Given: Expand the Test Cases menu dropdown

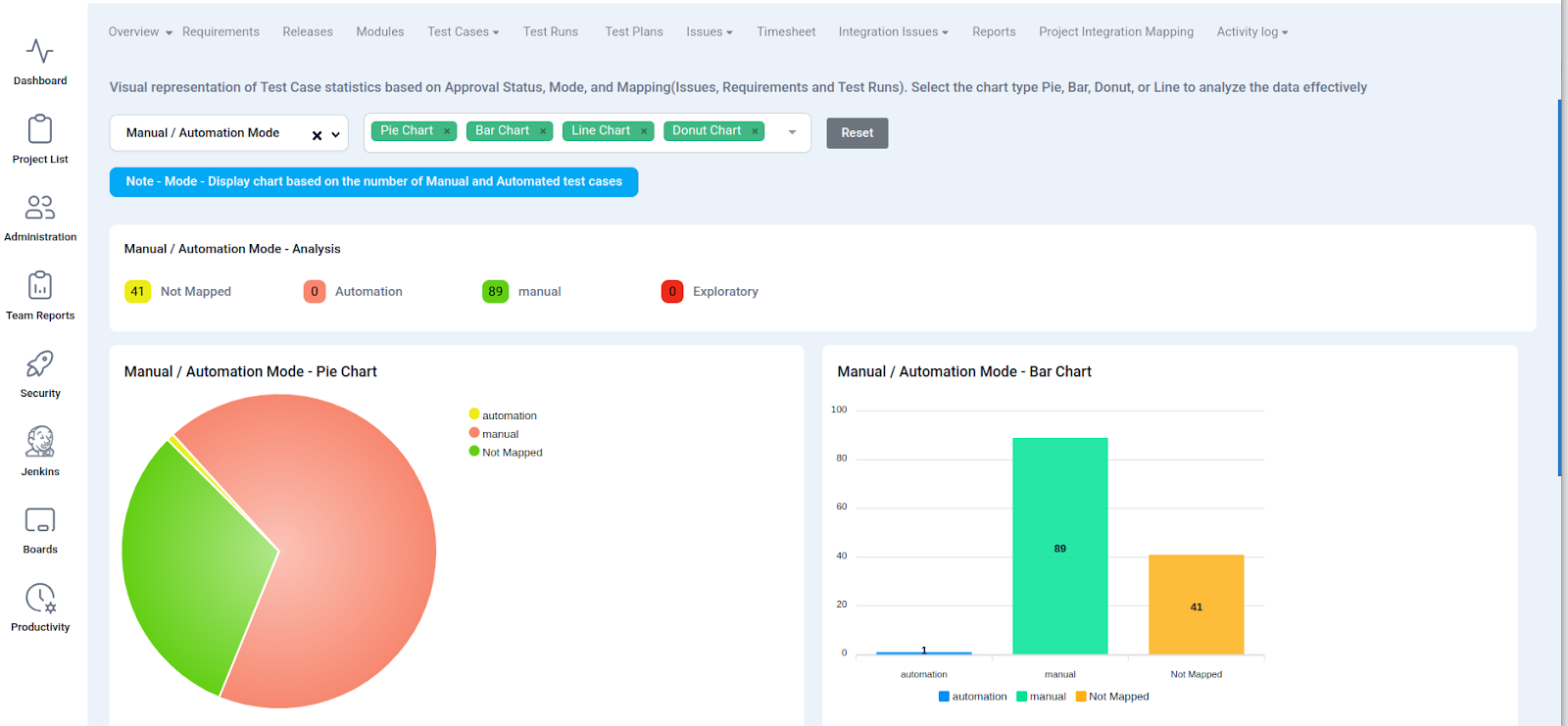Looking at the screenshot, I should click(463, 32).
